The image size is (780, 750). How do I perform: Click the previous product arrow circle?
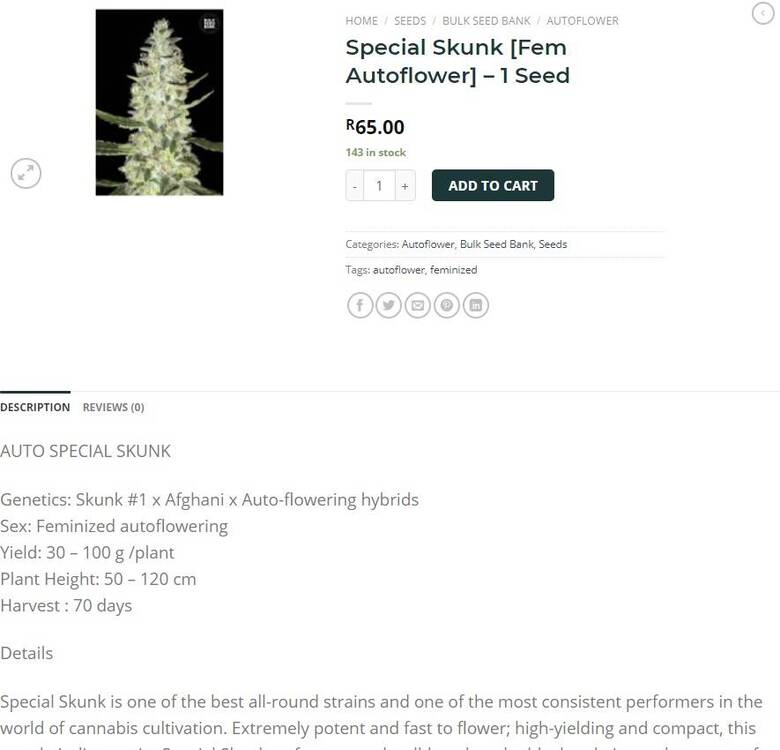[x=763, y=13]
